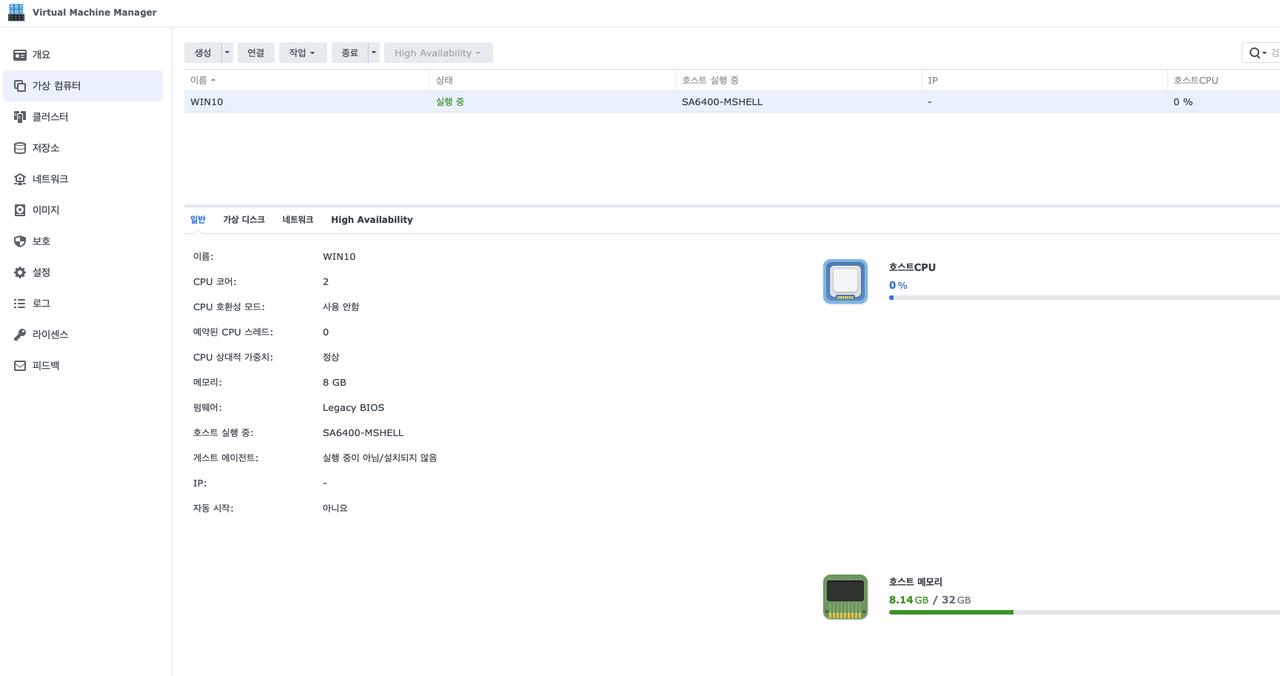This screenshot has height=676, width=1280.
Task: Open the 개요 overview icon in sidebar
Action: [20, 55]
